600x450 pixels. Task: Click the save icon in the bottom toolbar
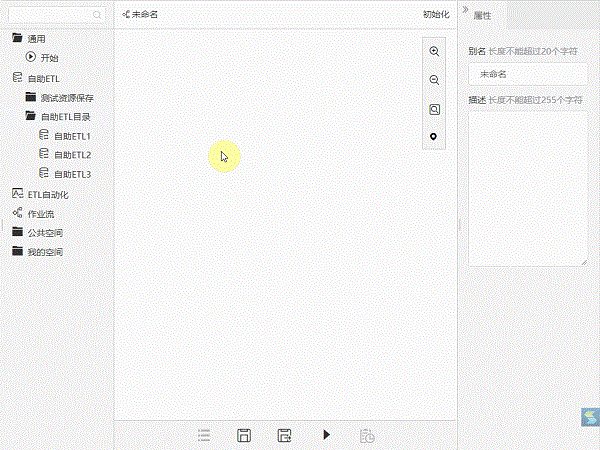click(x=244, y=435)
